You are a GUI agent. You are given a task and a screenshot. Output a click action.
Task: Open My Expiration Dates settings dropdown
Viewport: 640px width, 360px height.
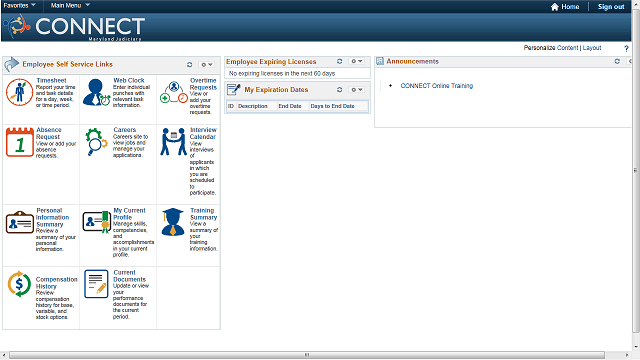click(357, 89)
